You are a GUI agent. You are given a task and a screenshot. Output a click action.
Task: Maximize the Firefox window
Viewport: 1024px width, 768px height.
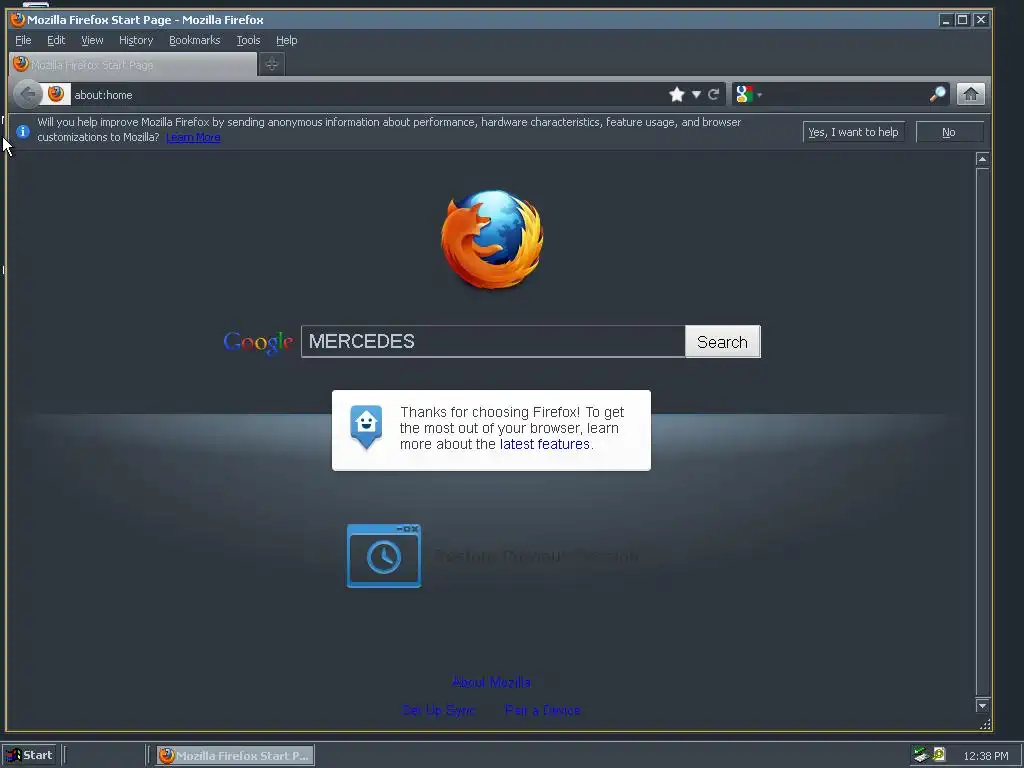coord(963,20)
